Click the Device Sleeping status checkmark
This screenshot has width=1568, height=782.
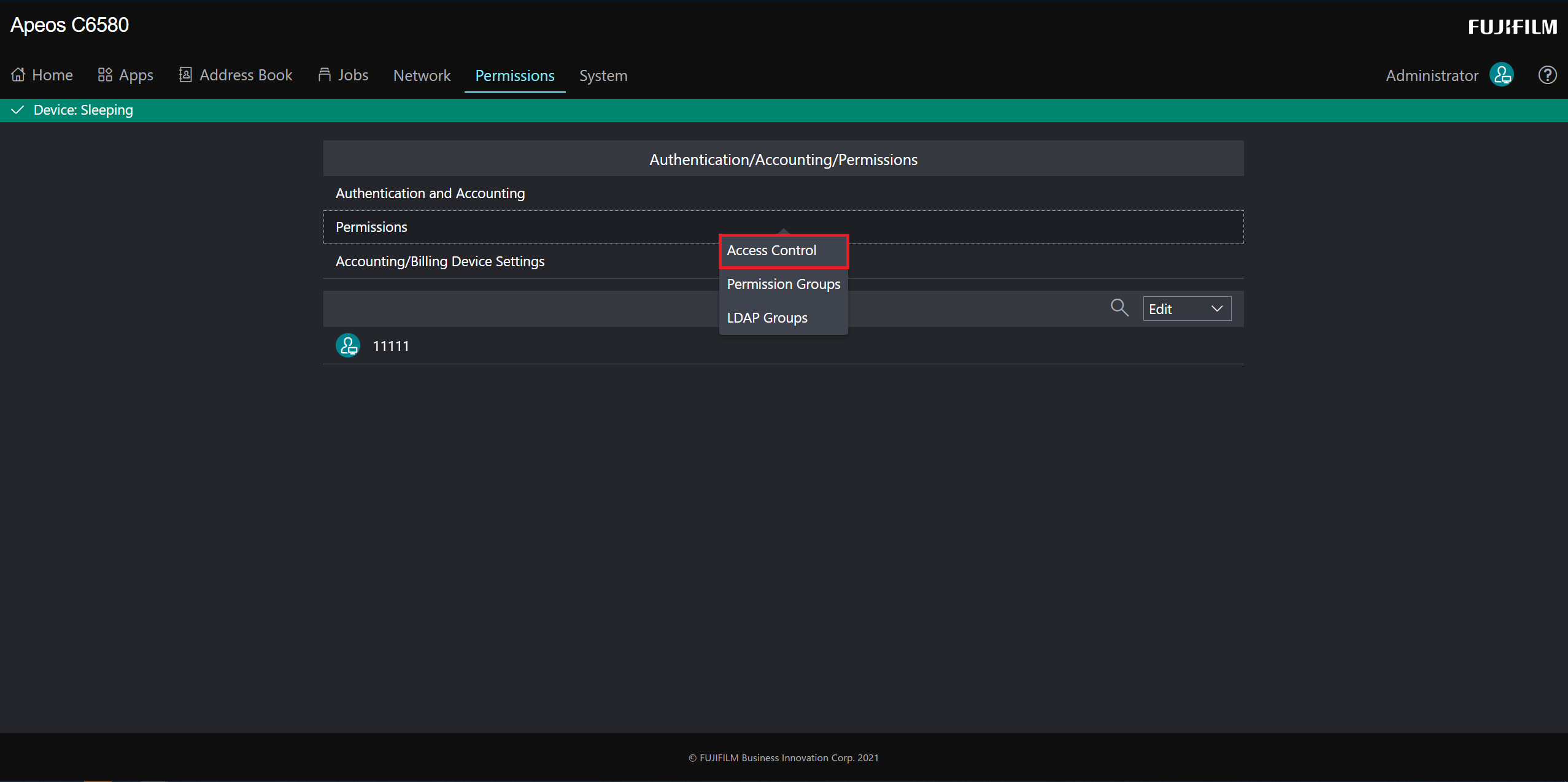click(x=18, y=110)
